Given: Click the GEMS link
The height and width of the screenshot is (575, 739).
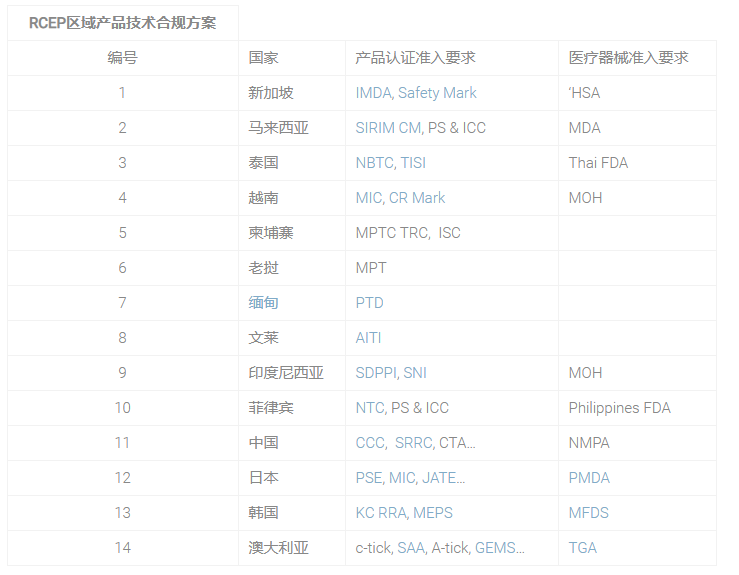Looking at the screenshot, I should point(495,548).
